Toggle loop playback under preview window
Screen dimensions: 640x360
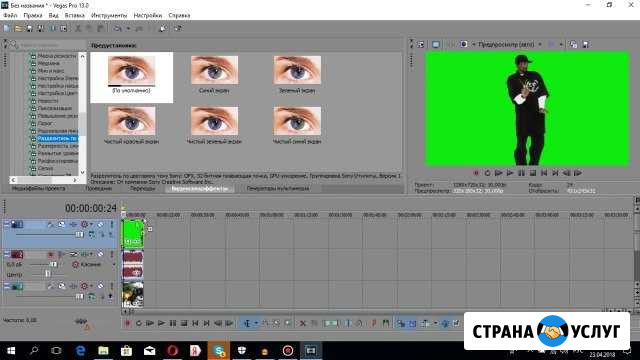tap(487, 173)
